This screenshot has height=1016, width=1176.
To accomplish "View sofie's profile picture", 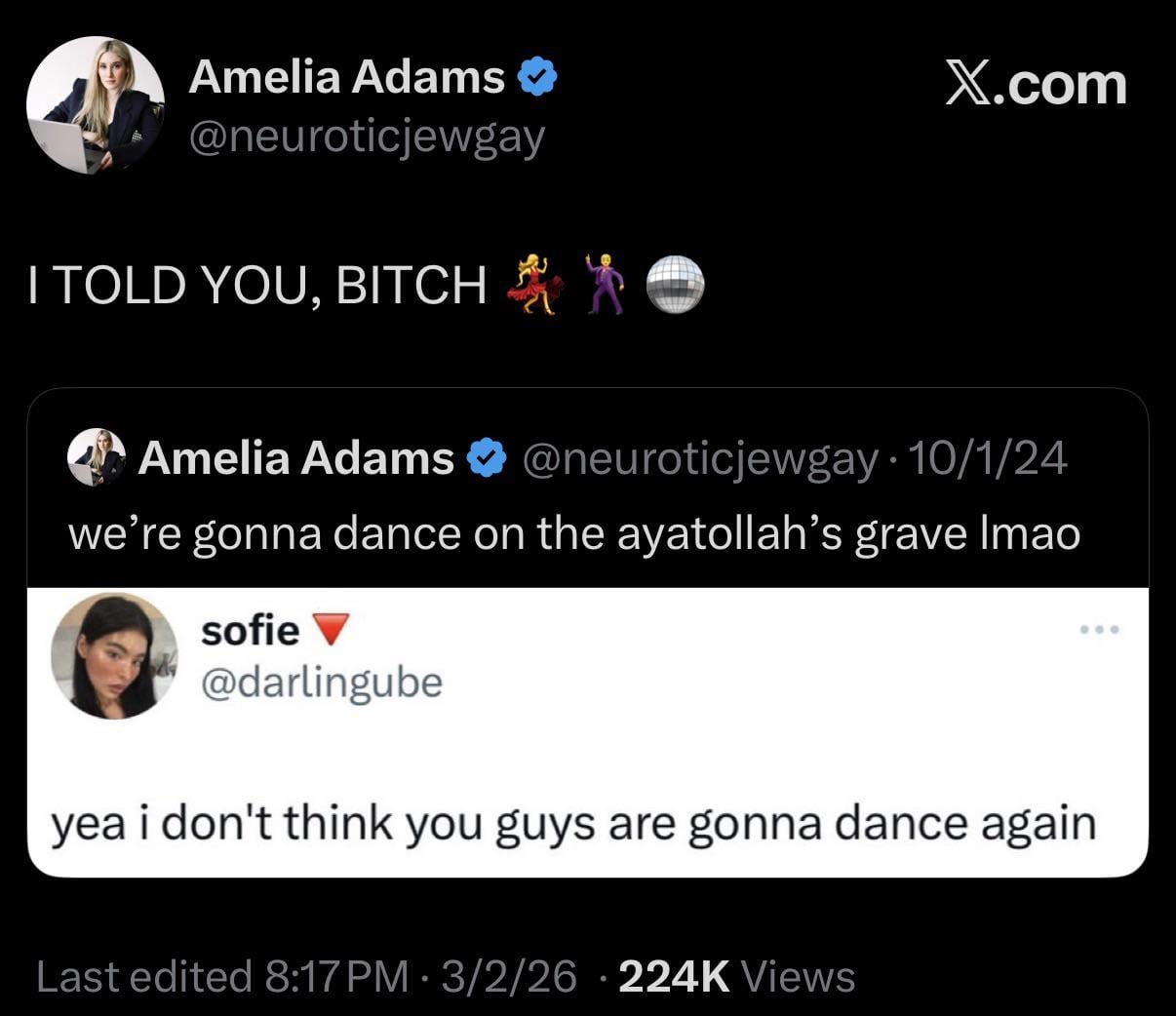I will pos(114,656).
